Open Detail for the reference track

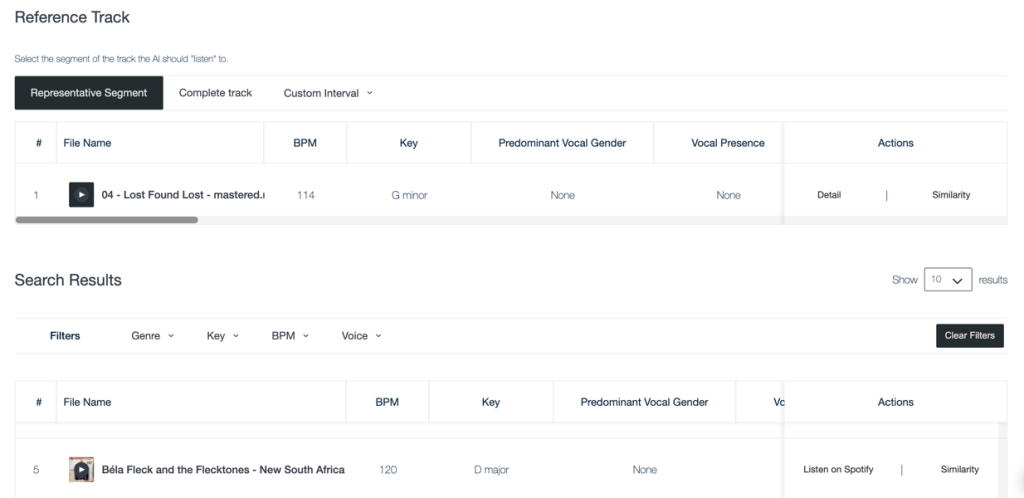coord(829,195)
